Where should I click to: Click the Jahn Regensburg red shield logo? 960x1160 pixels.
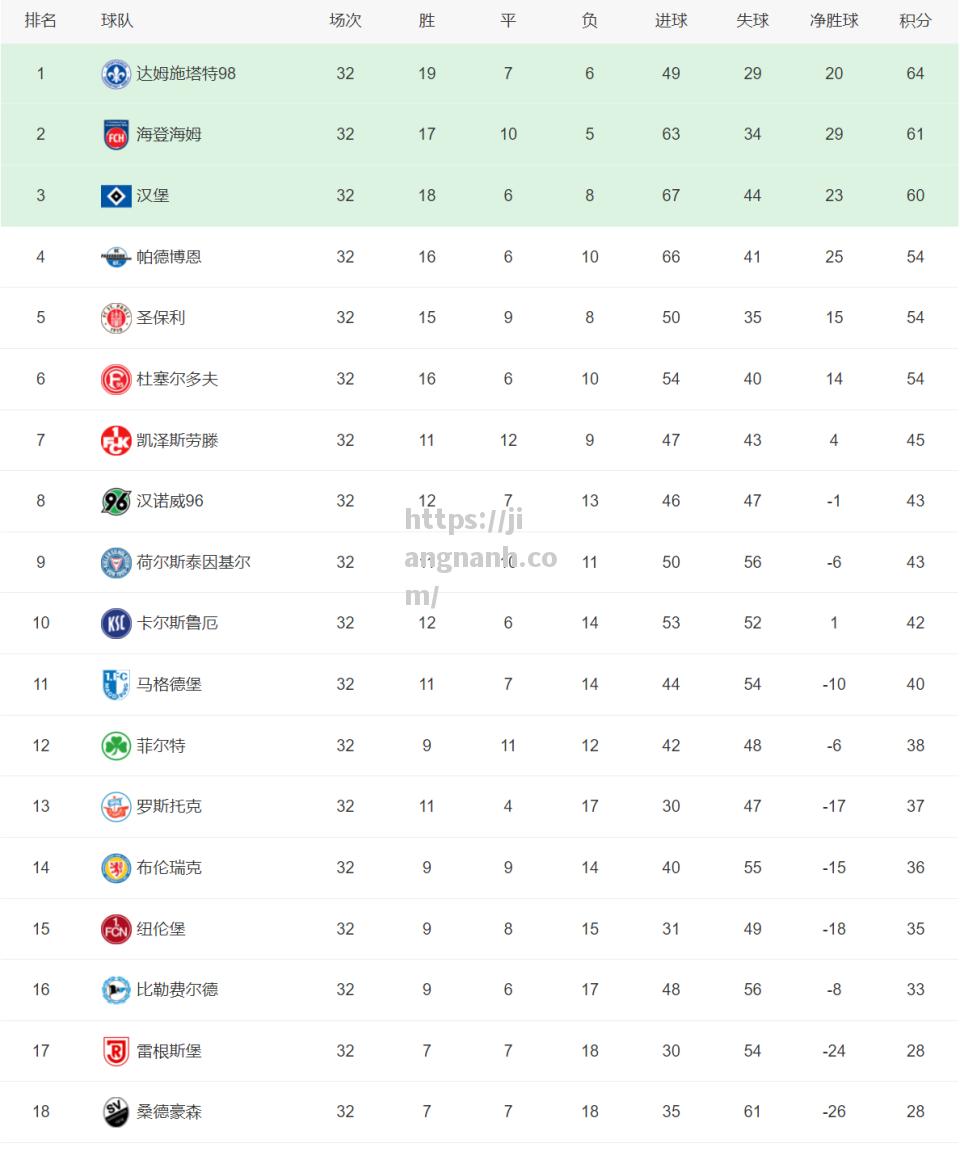(115, 1051)
